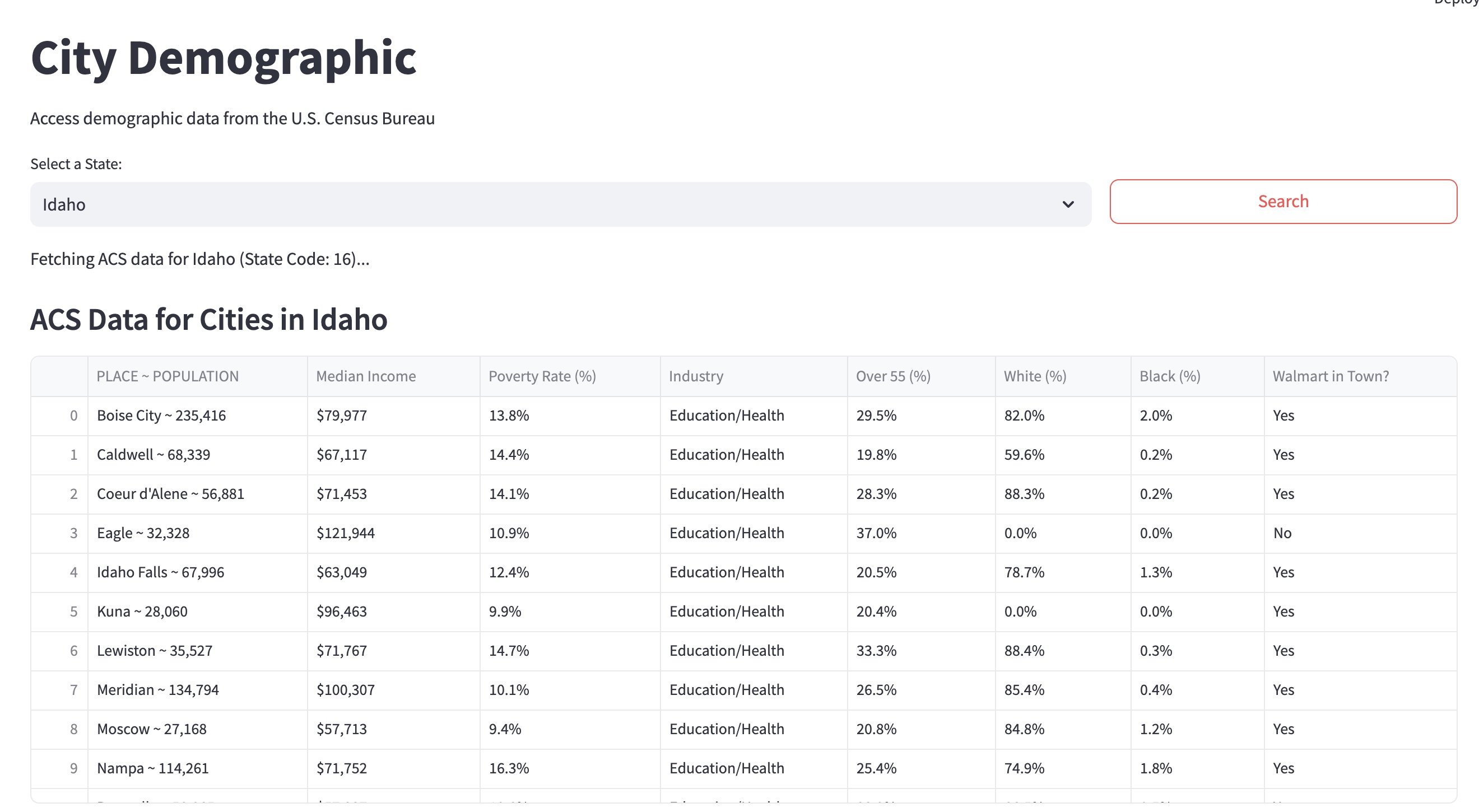Click the Over 55 (%) column header
Image resolution: width=1479 pixels, height=812 pixels.
click(x=921, y=376)
